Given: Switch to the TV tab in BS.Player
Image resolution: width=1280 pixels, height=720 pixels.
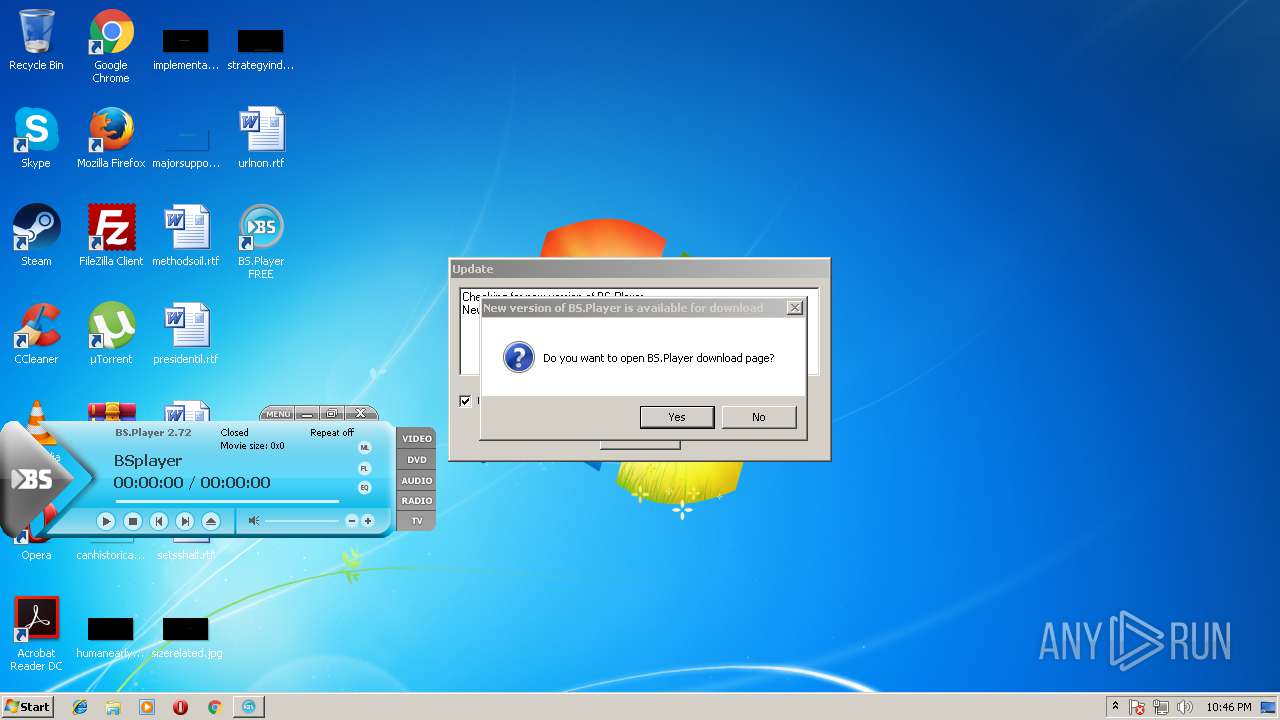Looking at the screenshot, I should (x=417, y=521).
